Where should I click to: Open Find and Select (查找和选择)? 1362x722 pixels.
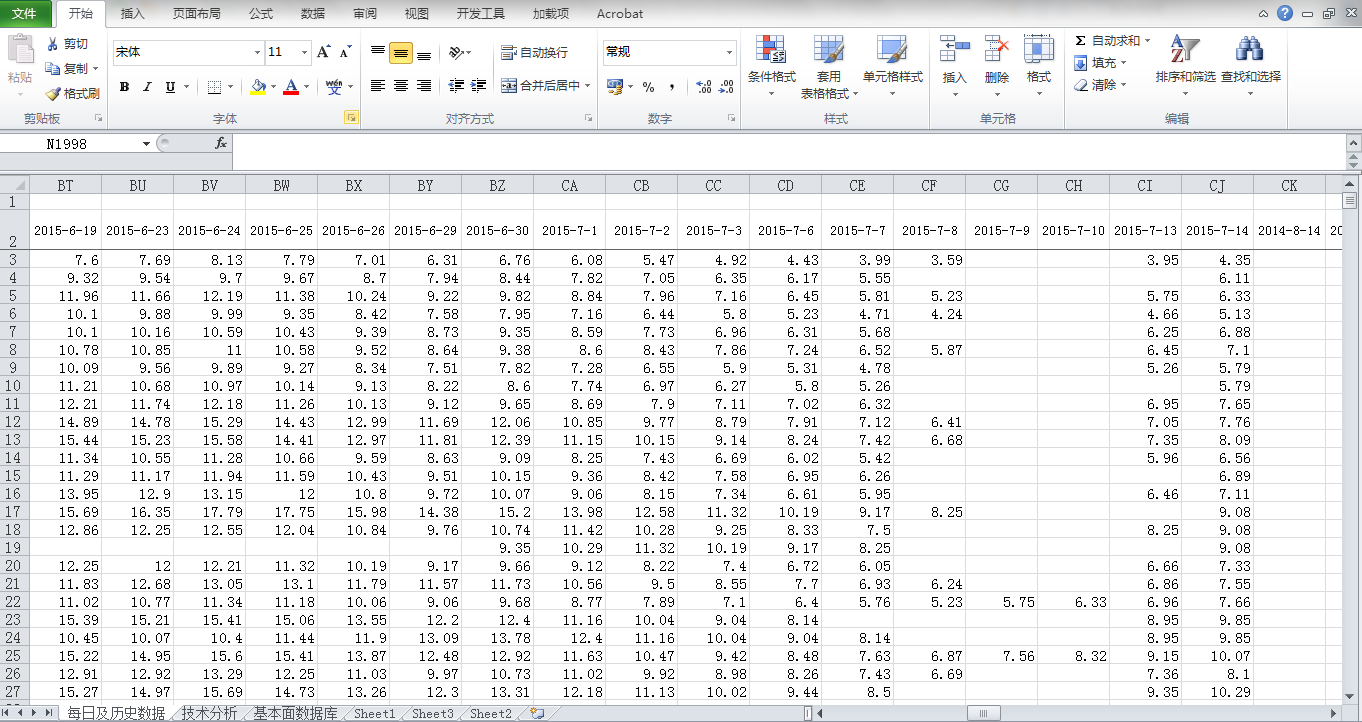(1250, 66)
